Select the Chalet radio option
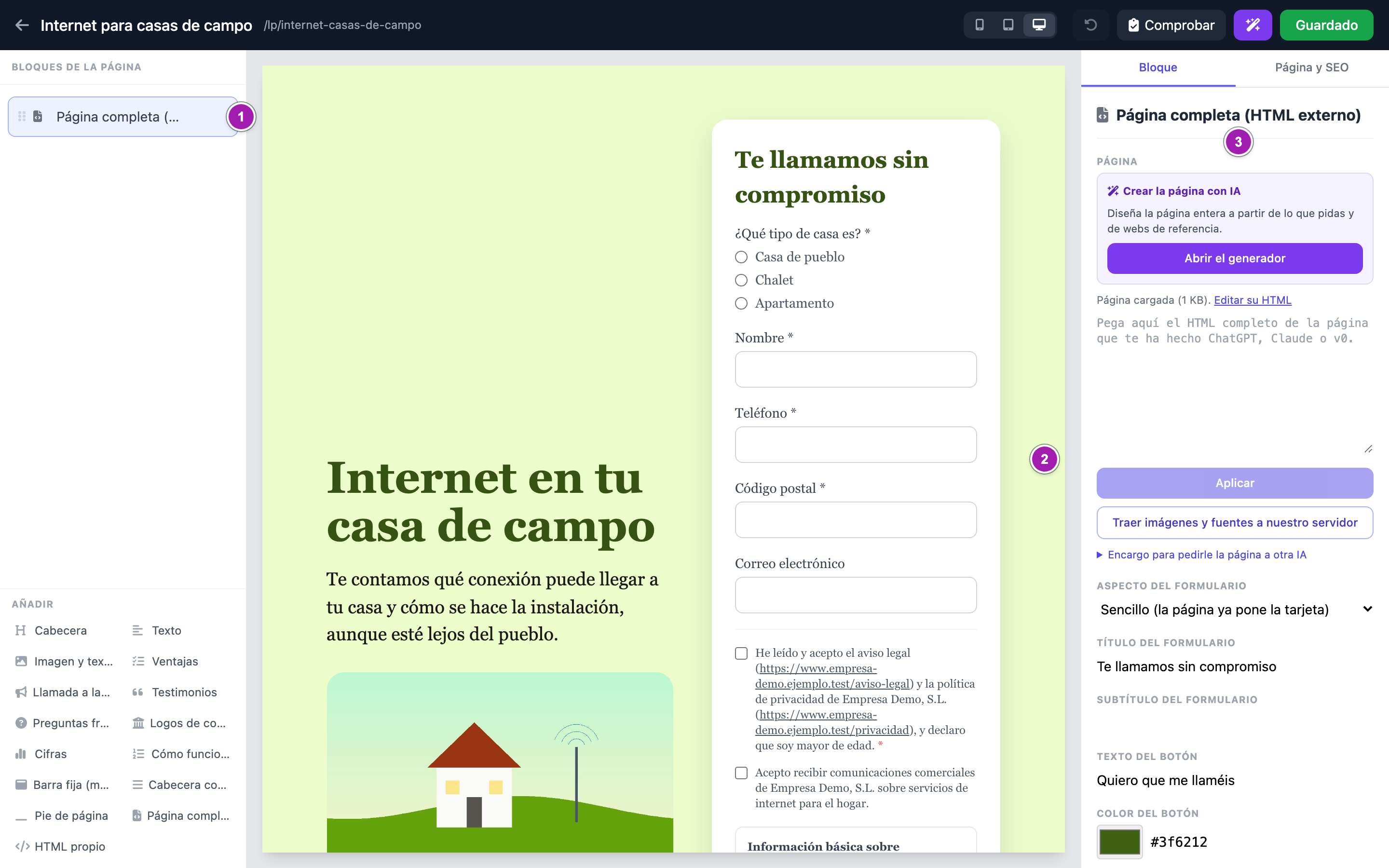This screenshot has width=1389, height=868. [x=741, y=280]
